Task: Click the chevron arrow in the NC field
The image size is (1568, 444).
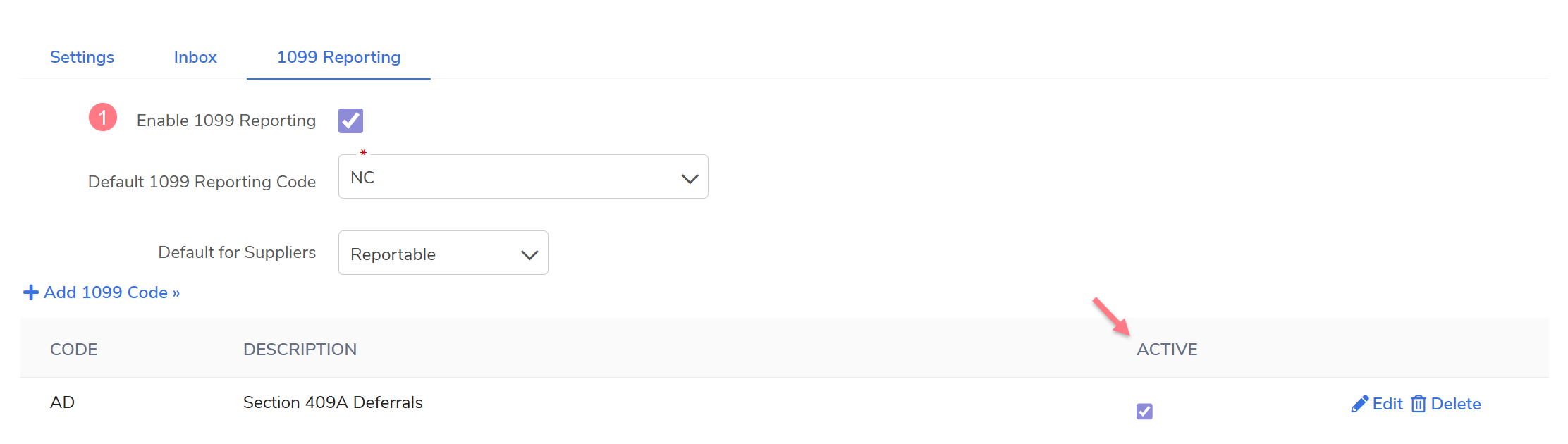Action: click(x=690, y=178)
